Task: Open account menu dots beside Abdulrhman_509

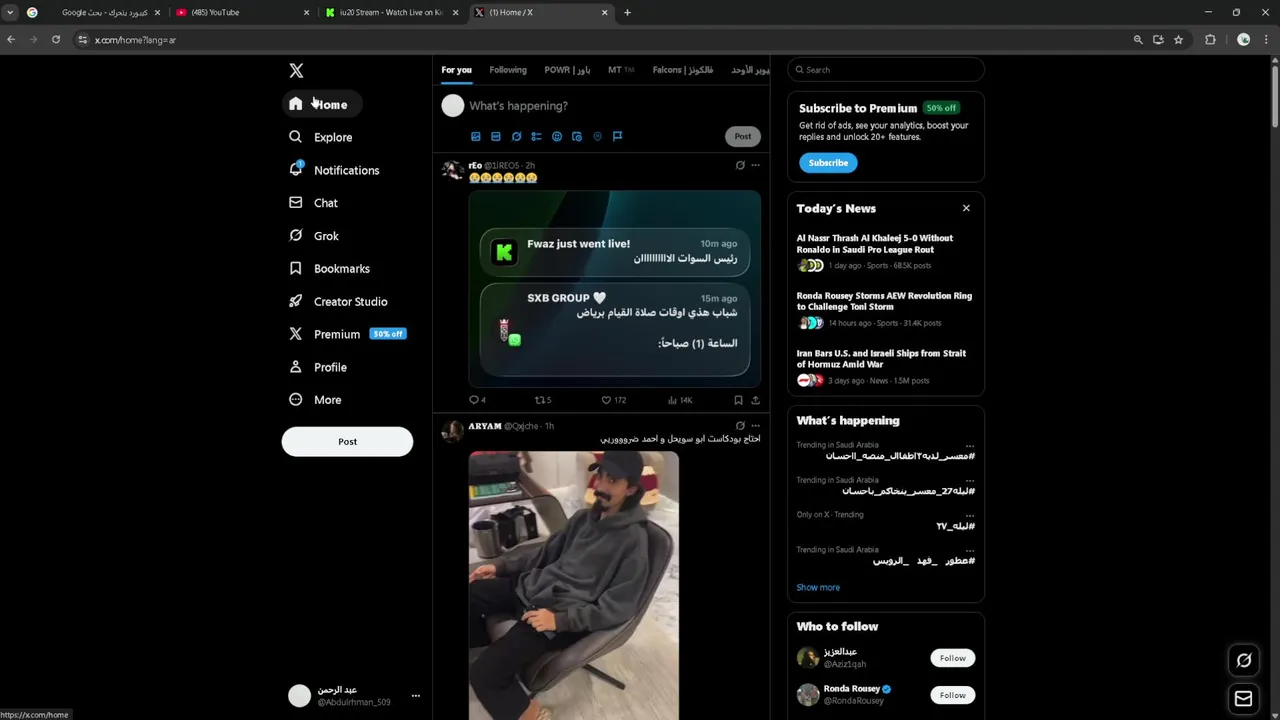Action: pyautogui.click(x=416, y=696)
